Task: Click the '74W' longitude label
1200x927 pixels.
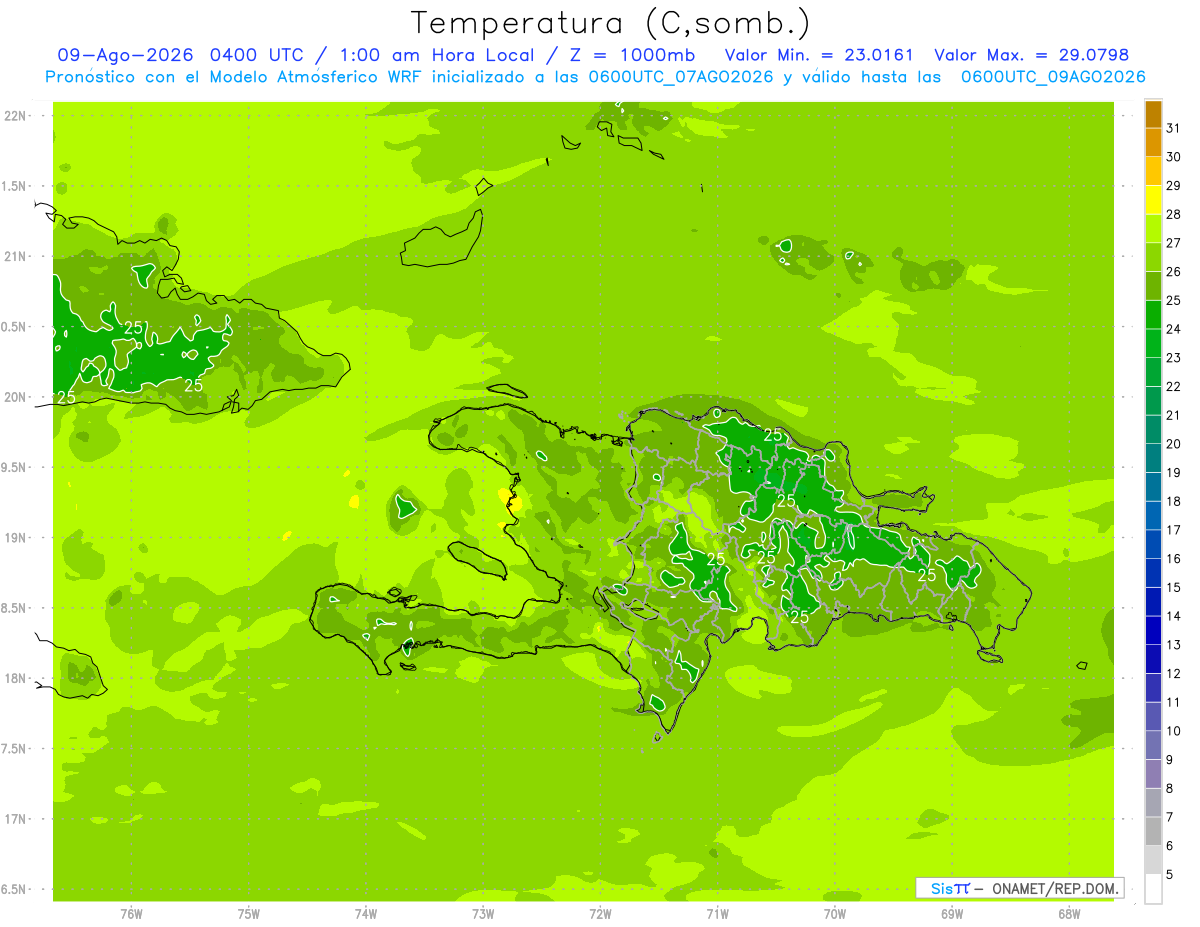Action: [x=366, y=914]
